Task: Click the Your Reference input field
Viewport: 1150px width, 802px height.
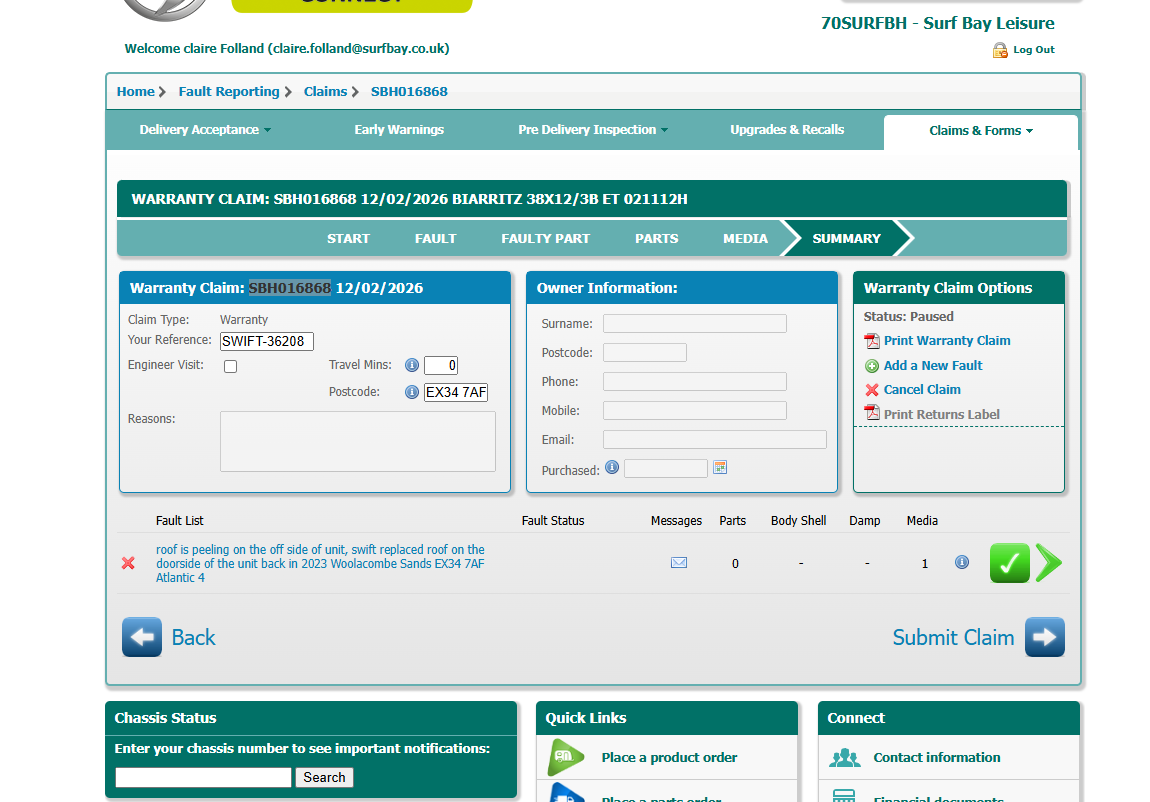Action: pos(267,342)
